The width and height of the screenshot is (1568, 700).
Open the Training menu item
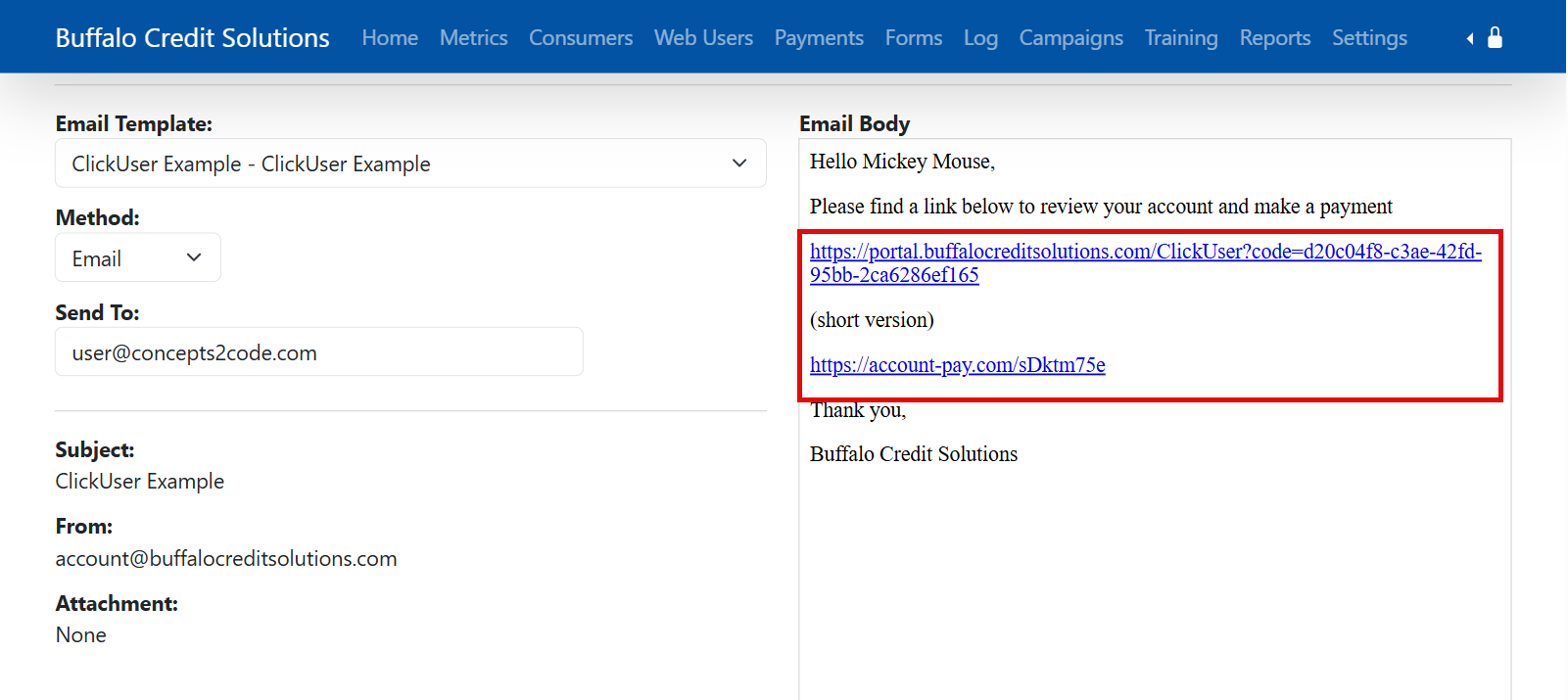pyautogui.click(x=1181, y=38)
